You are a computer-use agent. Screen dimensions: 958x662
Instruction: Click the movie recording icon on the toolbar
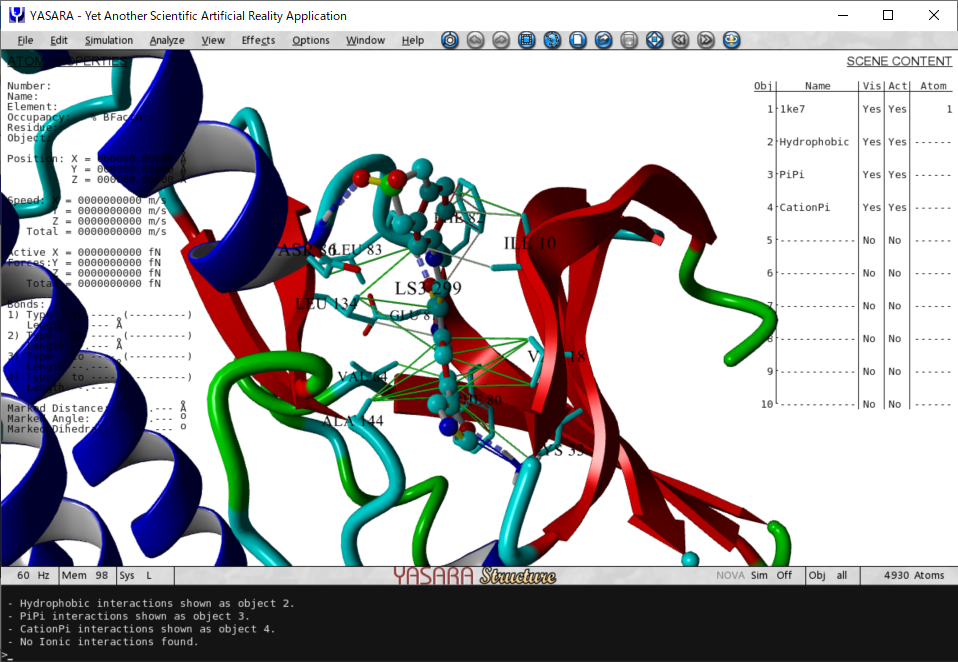tap(450, 40)
